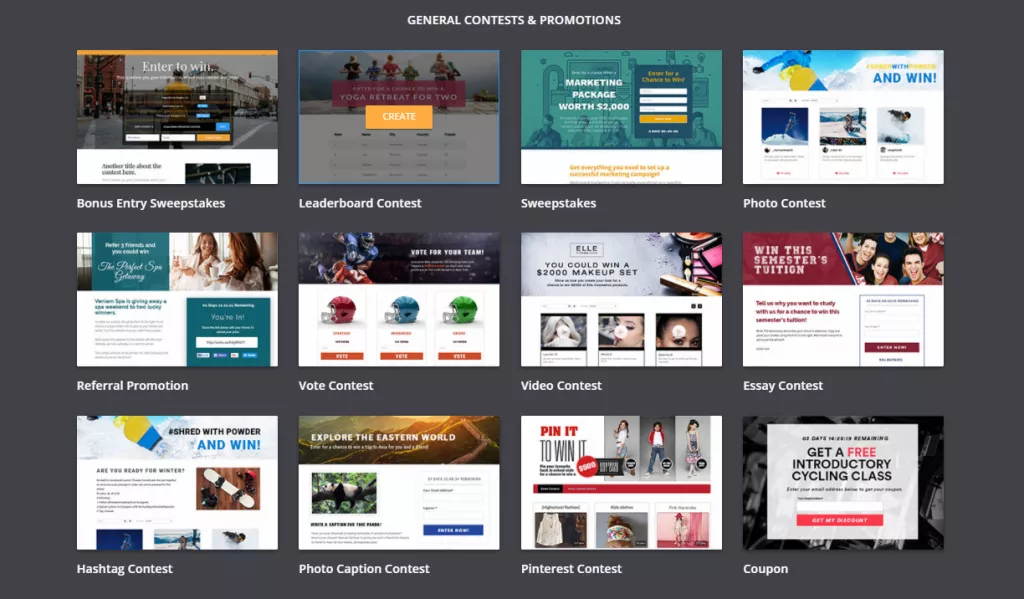1024x599 pixels.
Task: Open the Hashtag Contest template thumbnail
Action: 177,483
